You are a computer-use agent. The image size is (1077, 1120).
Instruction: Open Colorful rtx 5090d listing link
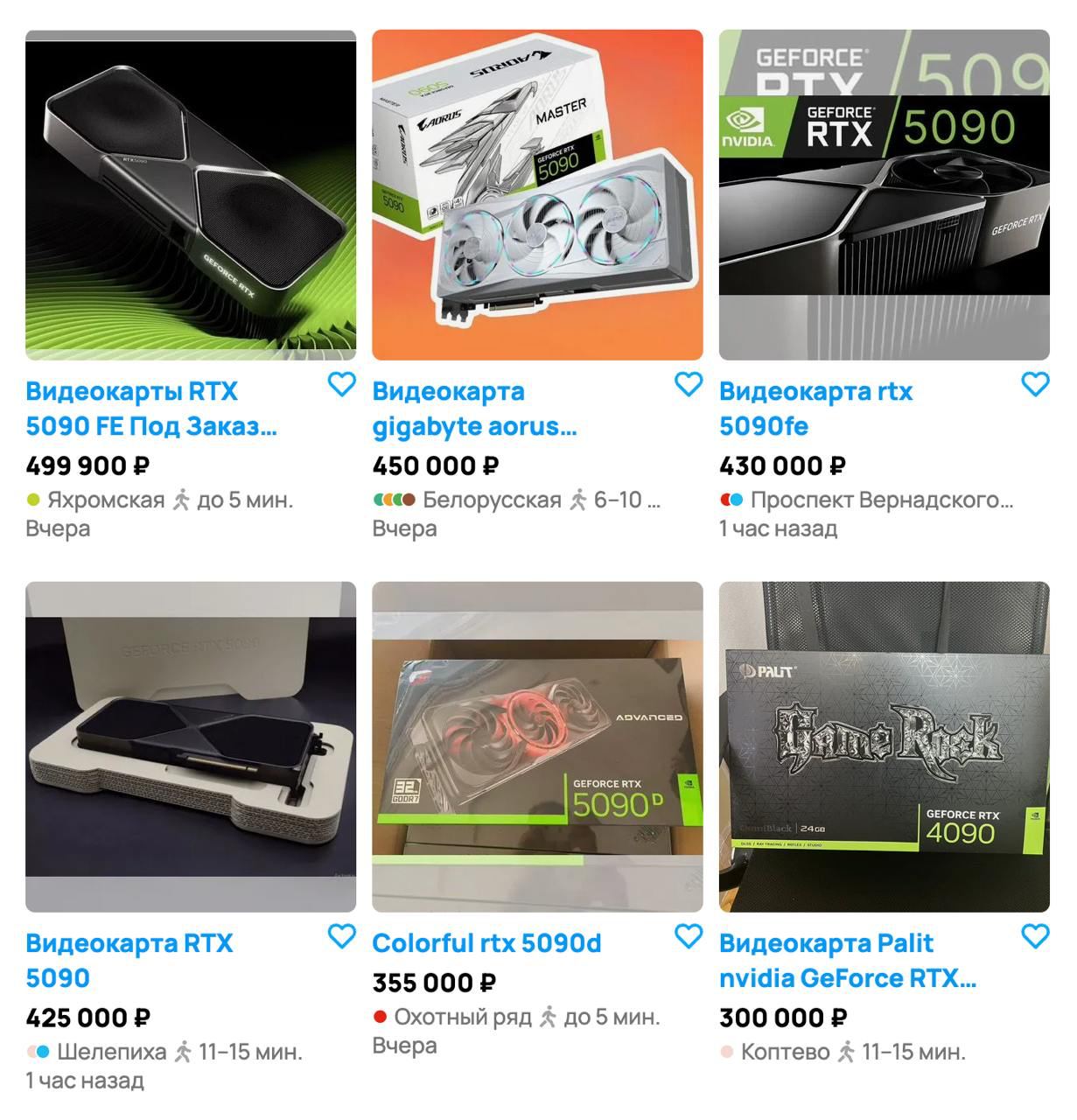click(x=486, y=943)
